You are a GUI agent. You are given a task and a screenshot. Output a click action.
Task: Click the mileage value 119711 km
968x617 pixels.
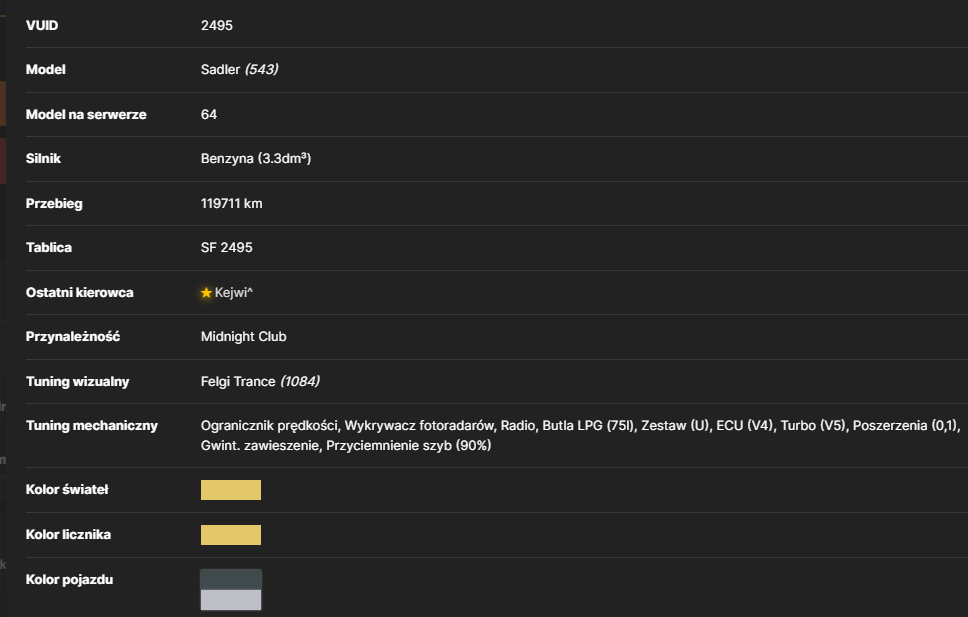[232, 203]
